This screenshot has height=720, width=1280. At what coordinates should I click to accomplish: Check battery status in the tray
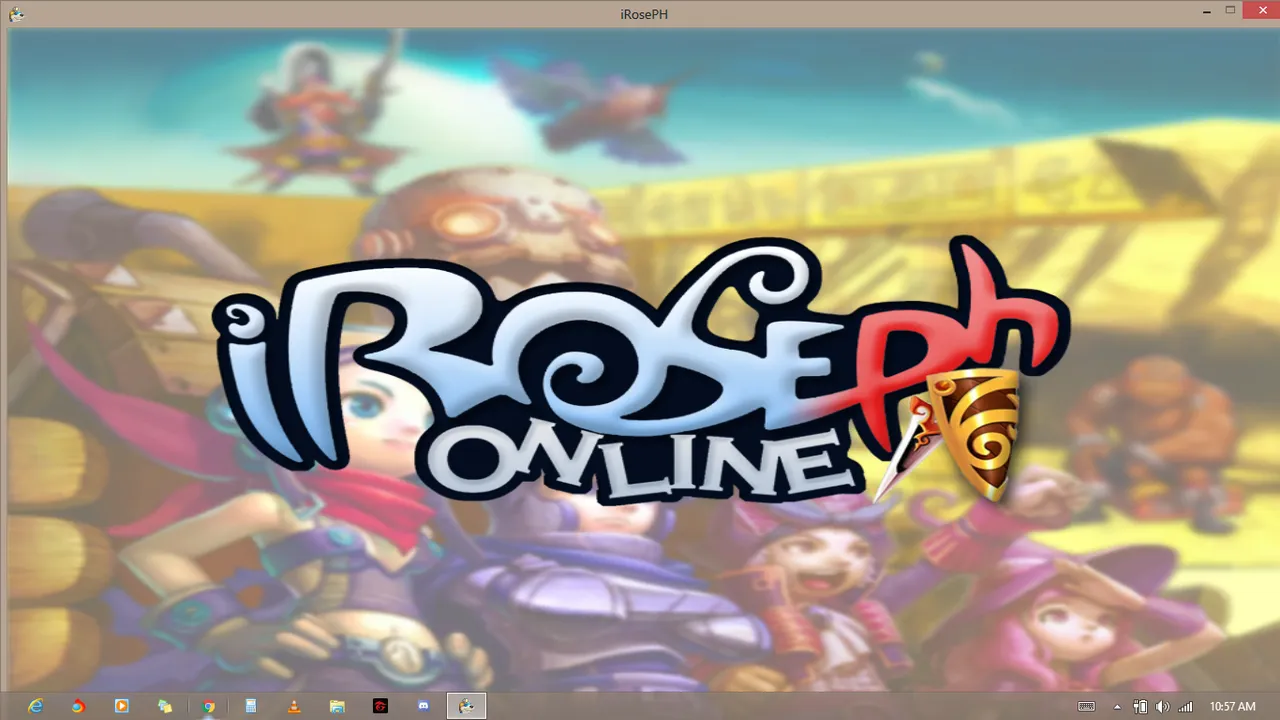[1140, 707]
